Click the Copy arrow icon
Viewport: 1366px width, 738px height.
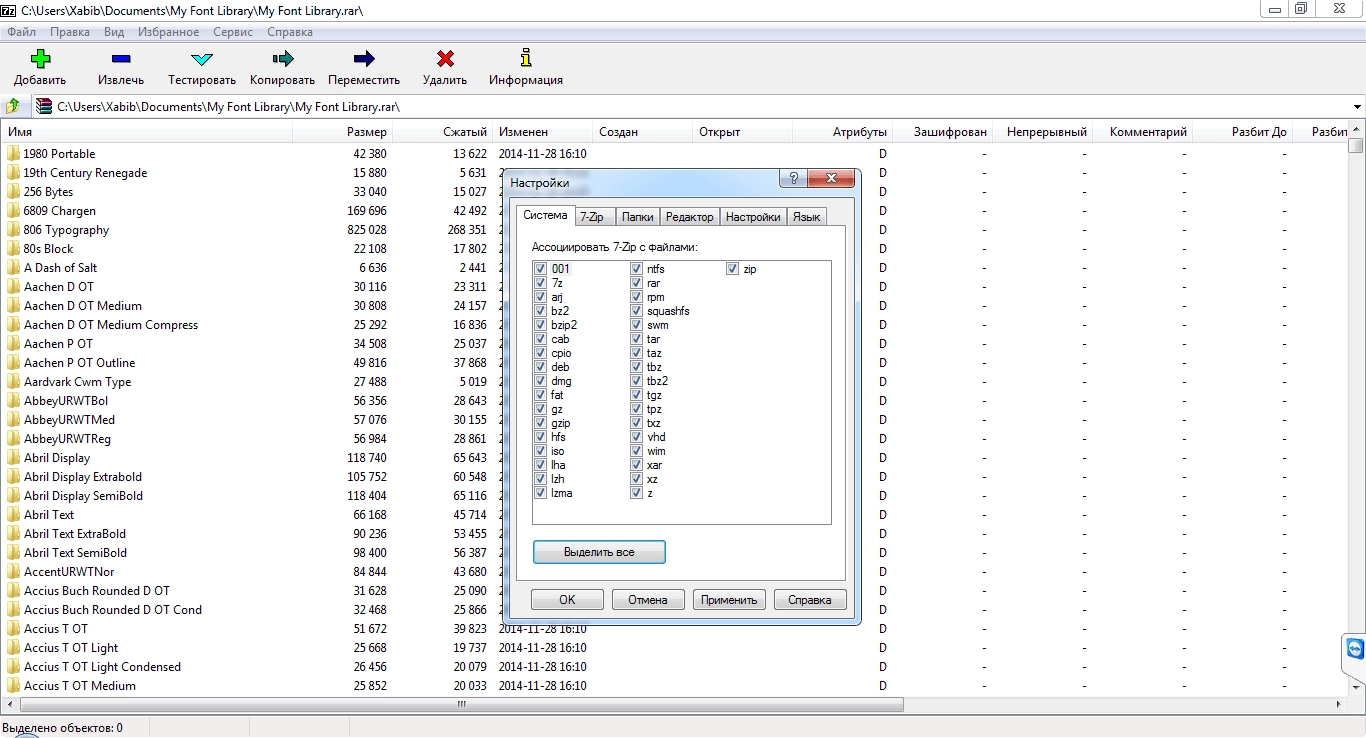pos(283,59)
